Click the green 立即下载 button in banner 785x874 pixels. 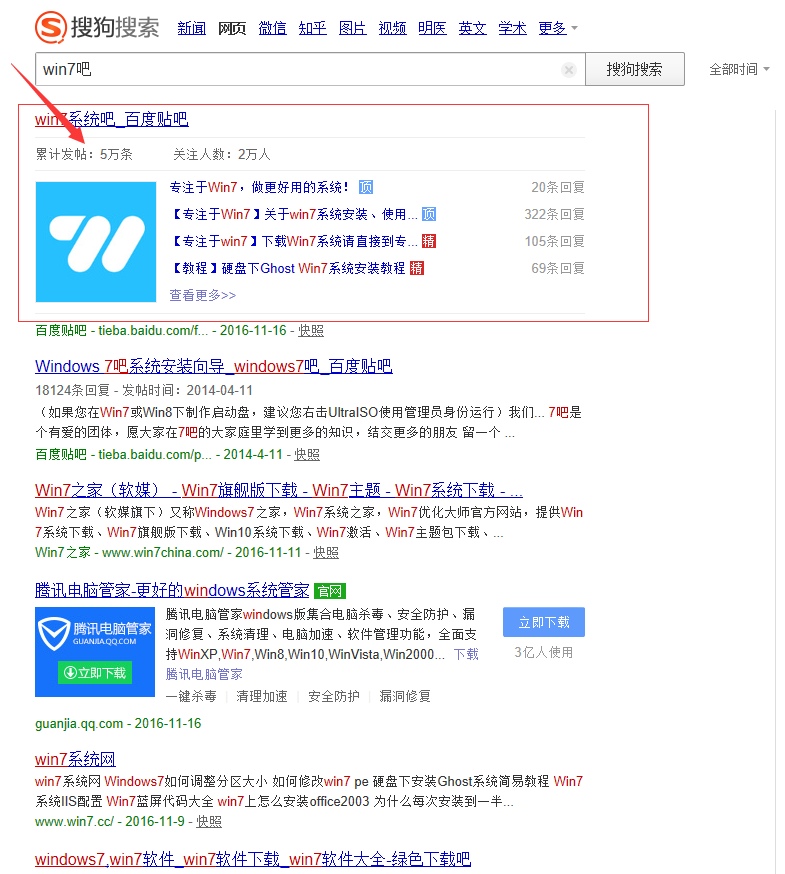tap(95, 673)
